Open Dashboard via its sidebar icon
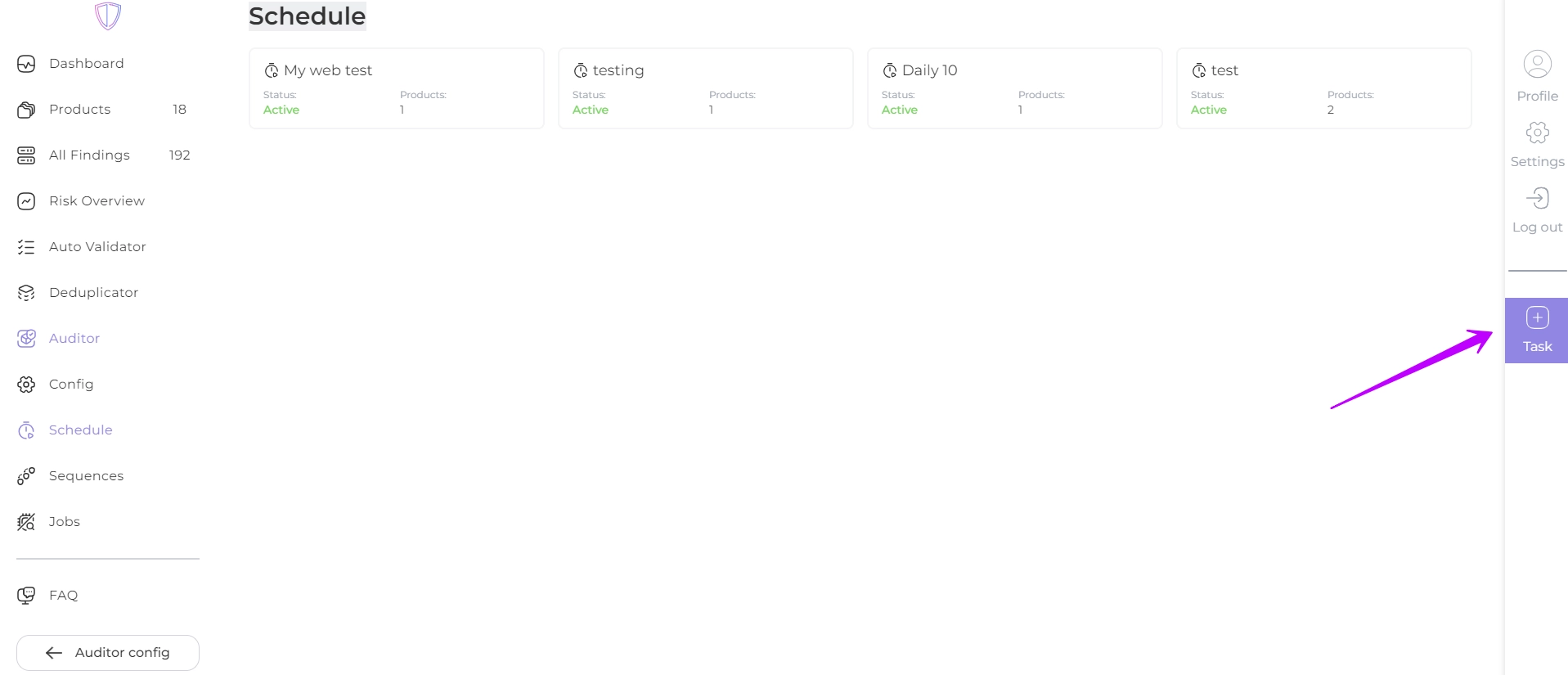This screenshot has height=675, width=1568. click(x=26, y=64)
